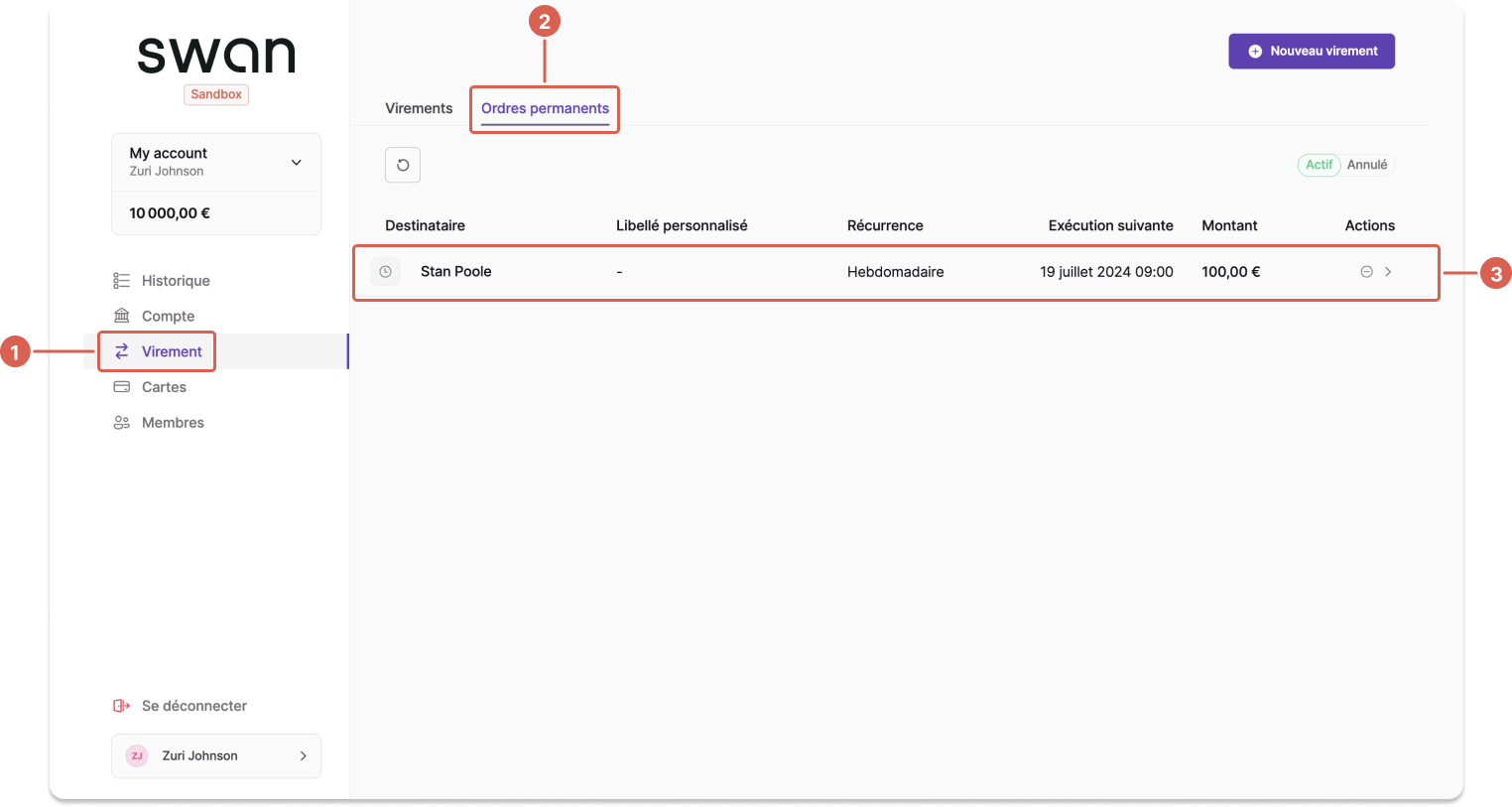Click the clock icon beside Stan Poole
The height and width of the screenshot is (807, 1512).
click(386, 271)
